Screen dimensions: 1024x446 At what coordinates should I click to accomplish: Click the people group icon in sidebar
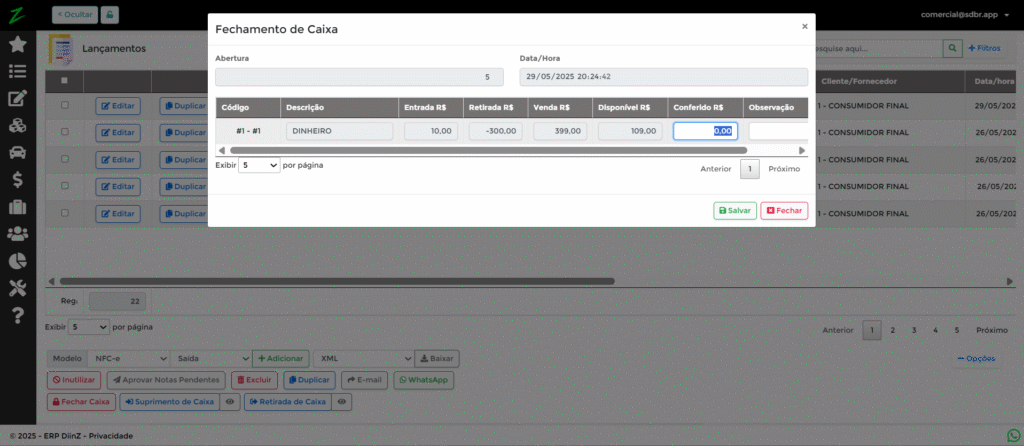coord(17,234)
